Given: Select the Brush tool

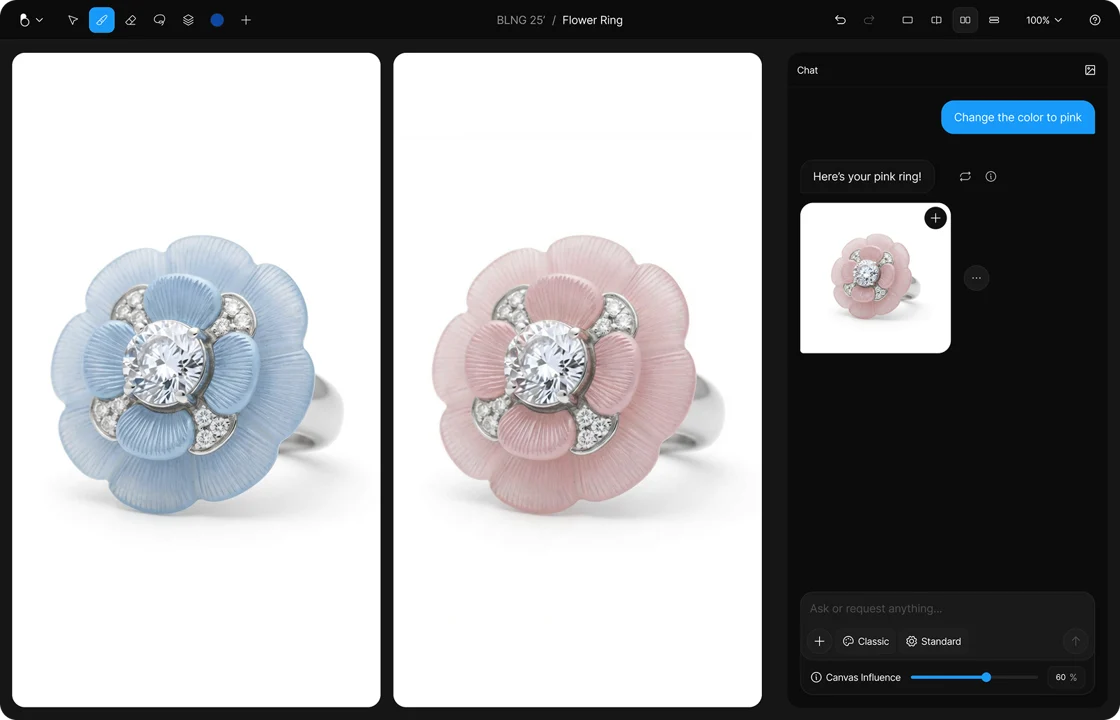Looking at the screenshot, I should pos(101,20).
